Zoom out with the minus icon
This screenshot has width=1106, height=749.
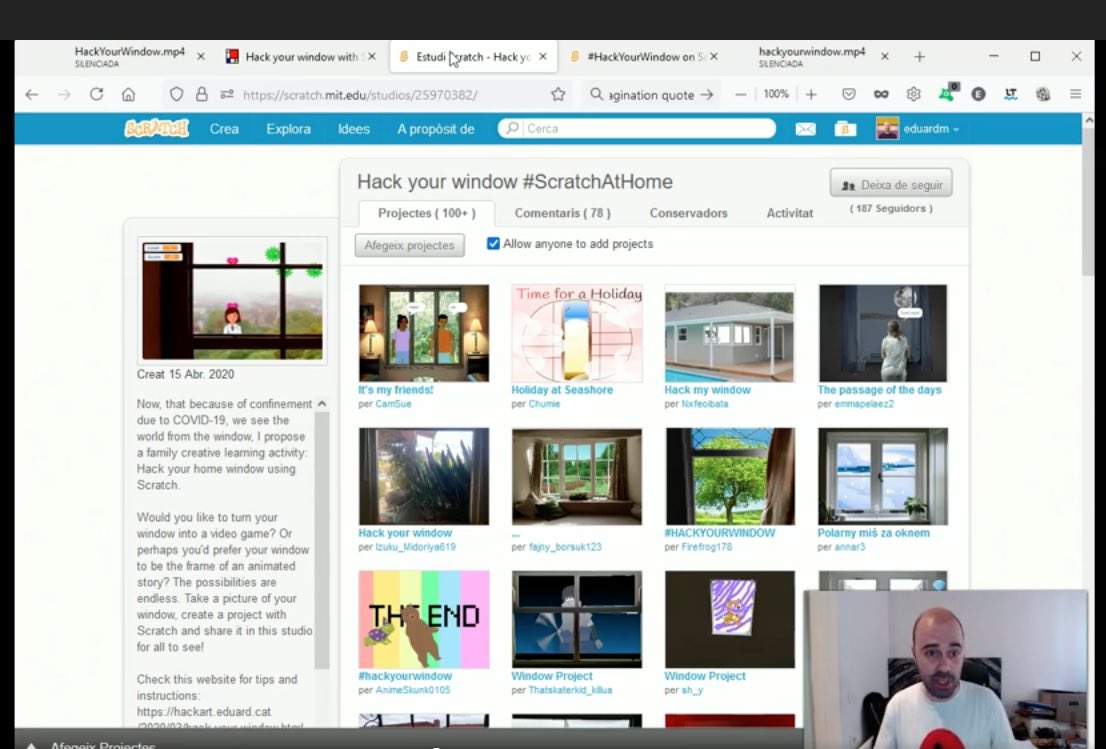click(x=741, y=95)
